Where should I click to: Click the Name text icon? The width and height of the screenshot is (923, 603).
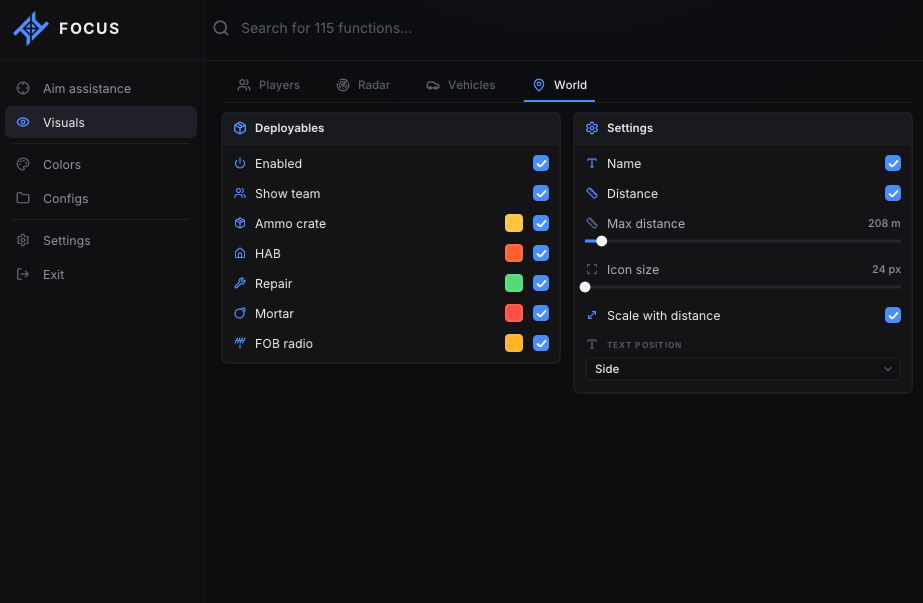coord(592,163)
